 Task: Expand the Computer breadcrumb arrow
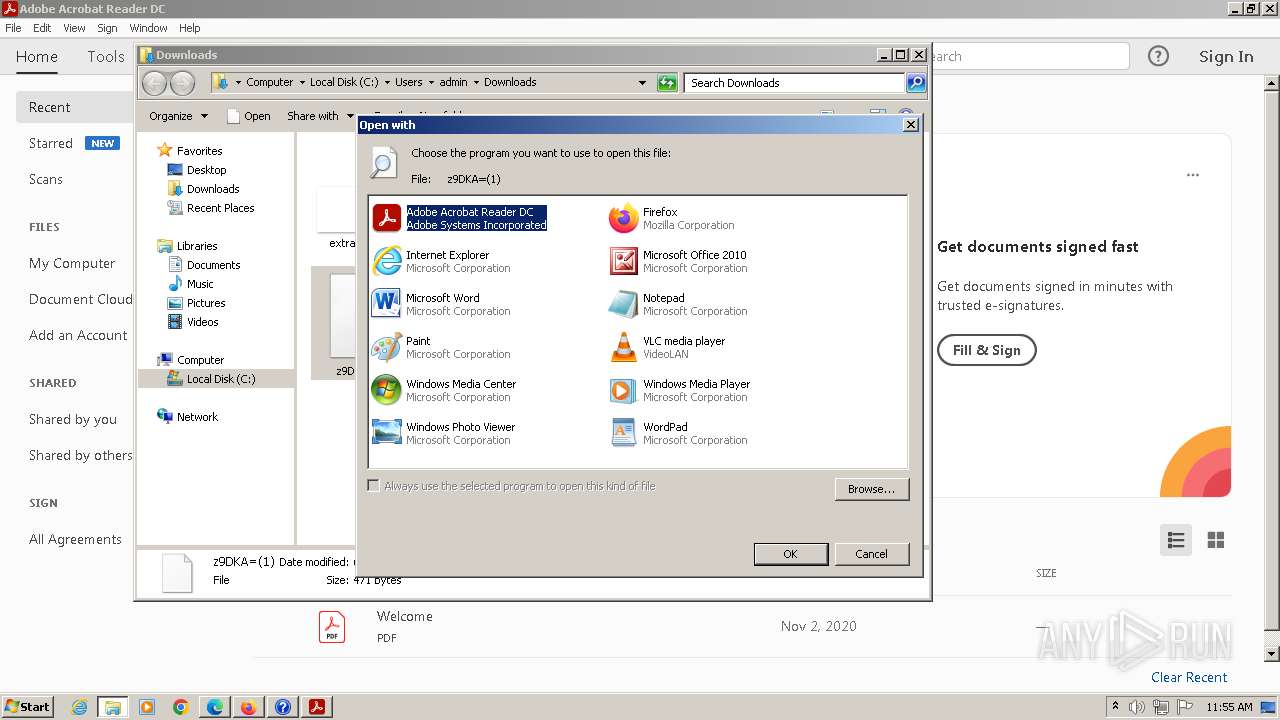point(301,83)
